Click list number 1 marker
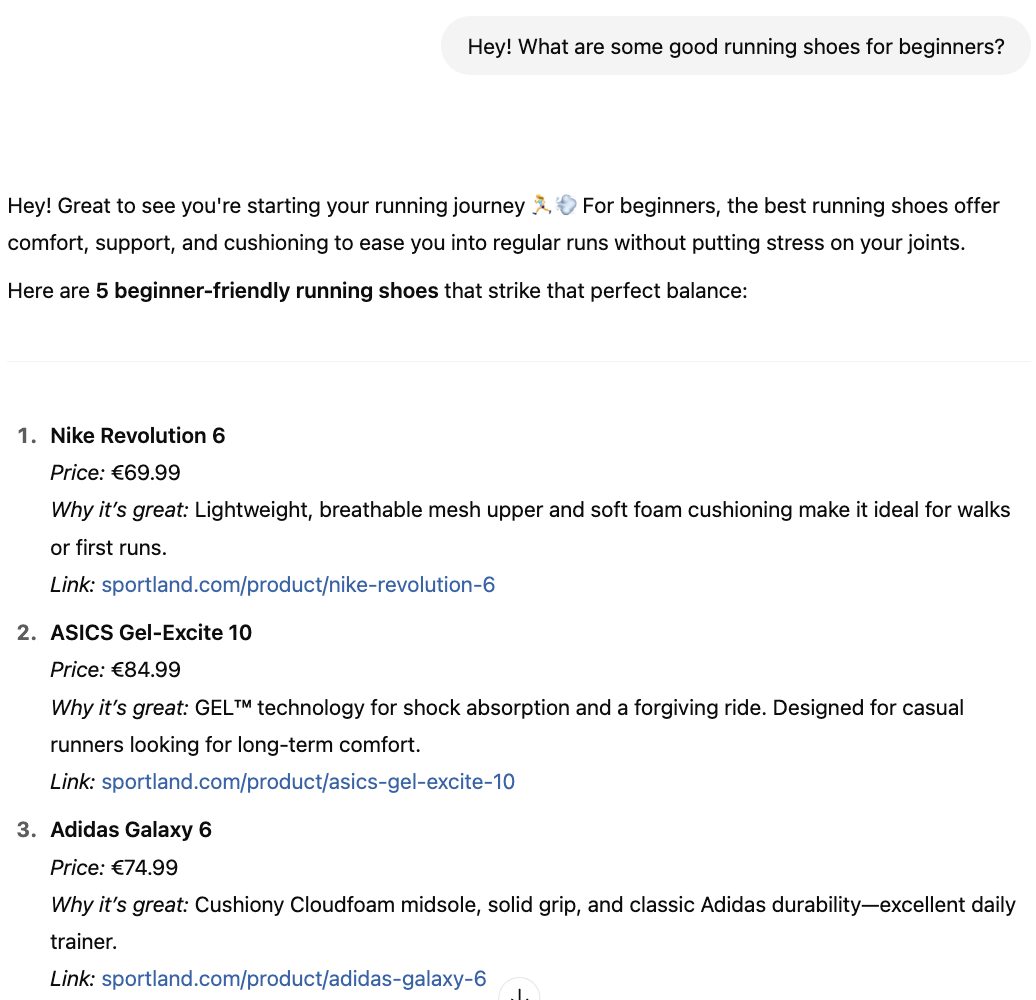This screenshot has width=1036, height=1000. click(26, 435)
